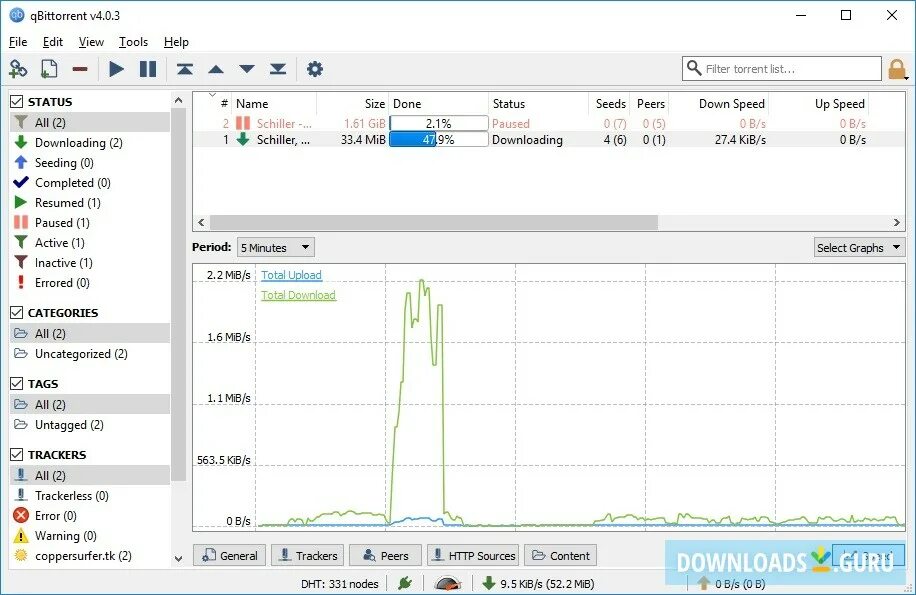Sort by the Size column header
Viewport: 916px width, 595px height.
352,104
